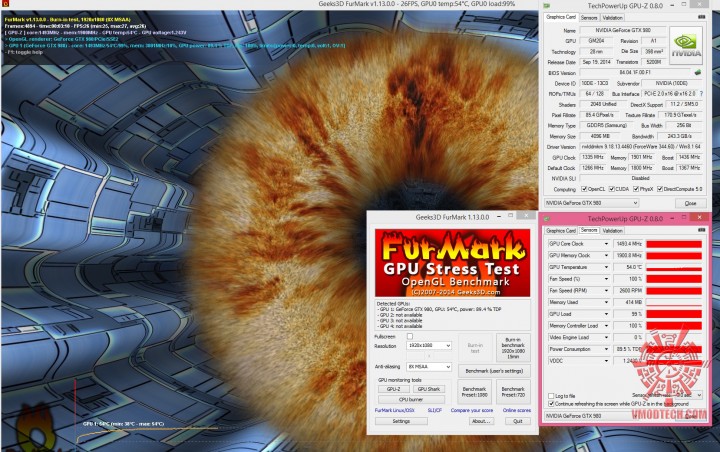Click the GPU-Z title bar icon of upper window
This screenshot has width=720, height=452.
547,5
